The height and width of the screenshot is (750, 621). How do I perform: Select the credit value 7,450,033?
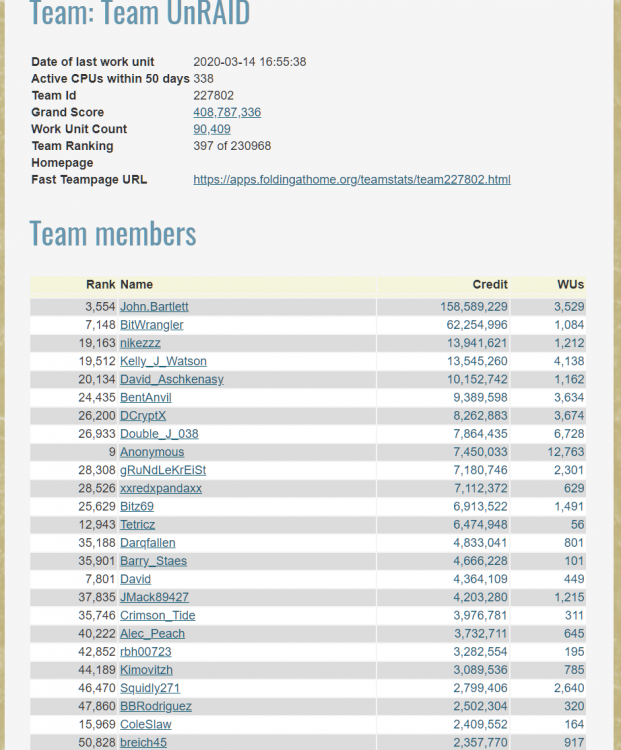(480, 452)
